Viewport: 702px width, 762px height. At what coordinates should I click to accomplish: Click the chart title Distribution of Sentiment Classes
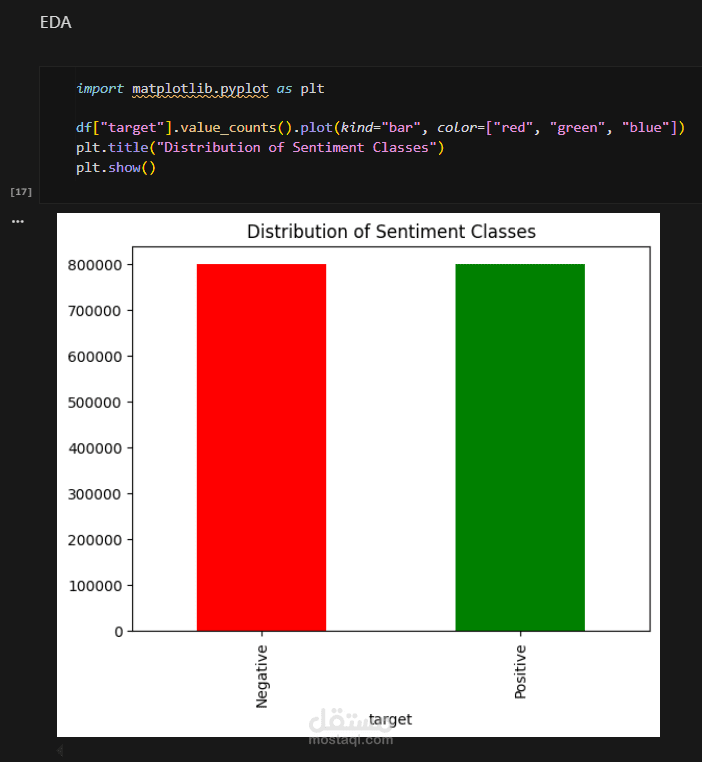391,232
